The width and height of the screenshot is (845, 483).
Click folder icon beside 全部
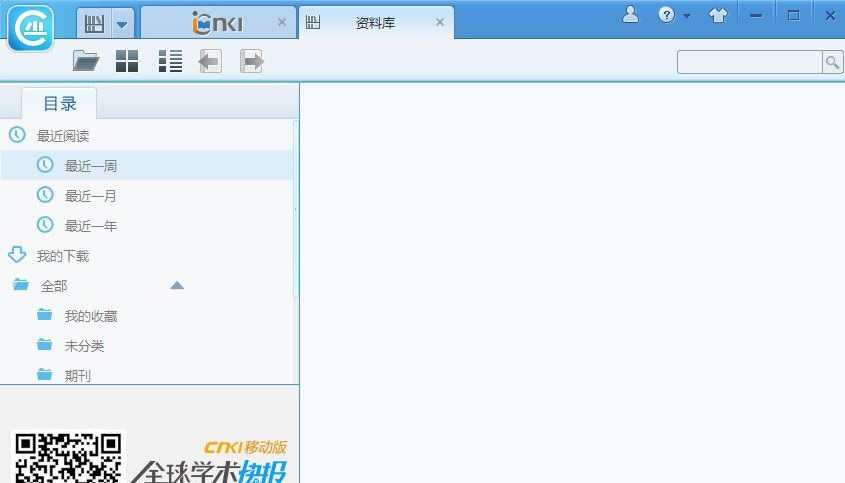click(x=21, y=284)
